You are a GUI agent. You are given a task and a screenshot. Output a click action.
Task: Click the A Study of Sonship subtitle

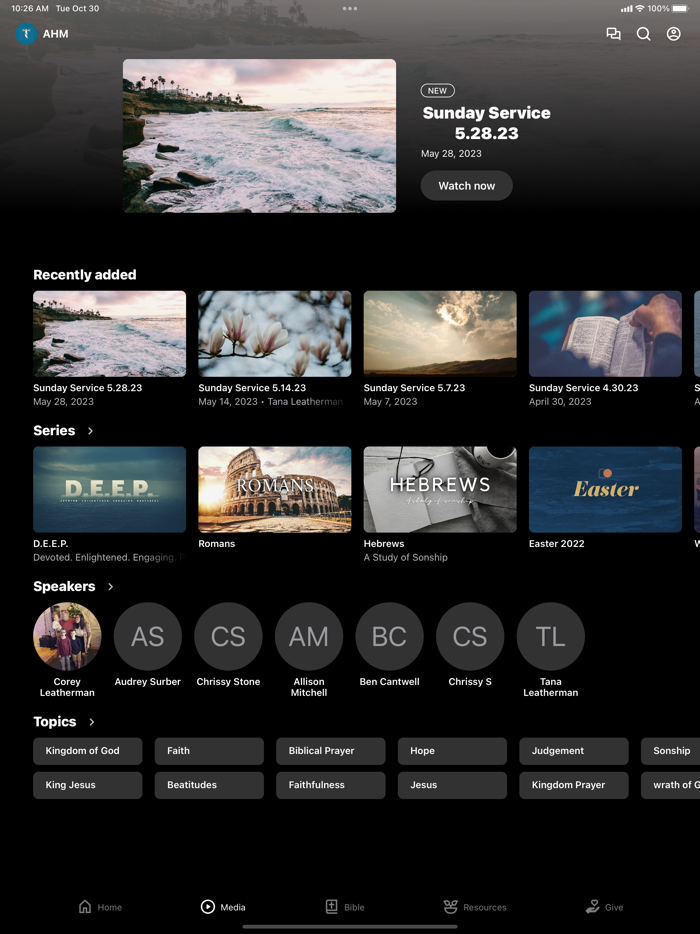tap(406, 558)
